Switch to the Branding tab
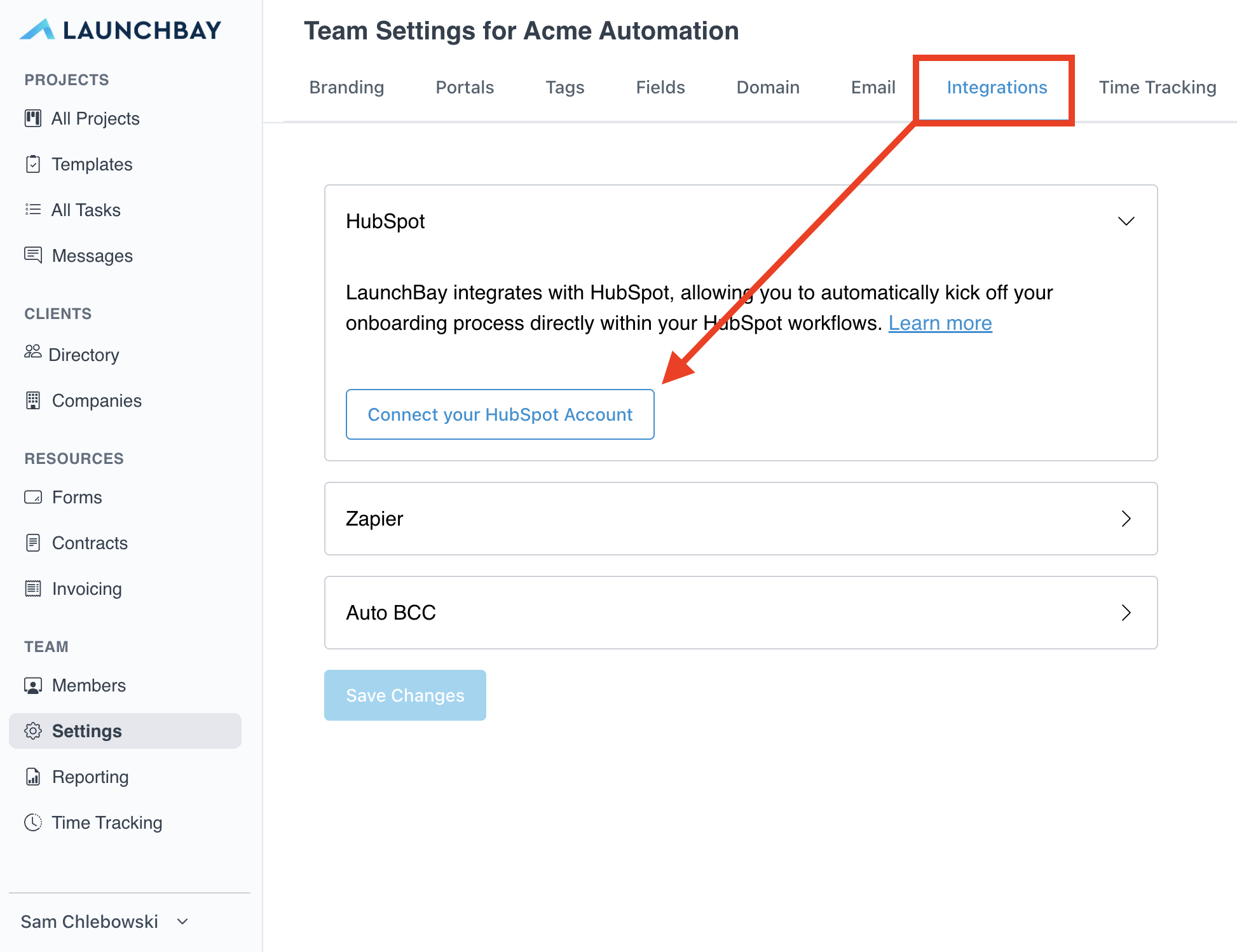Image resolution: width=1237 pixels, height=952 pixels. click(x=346, y=87)
